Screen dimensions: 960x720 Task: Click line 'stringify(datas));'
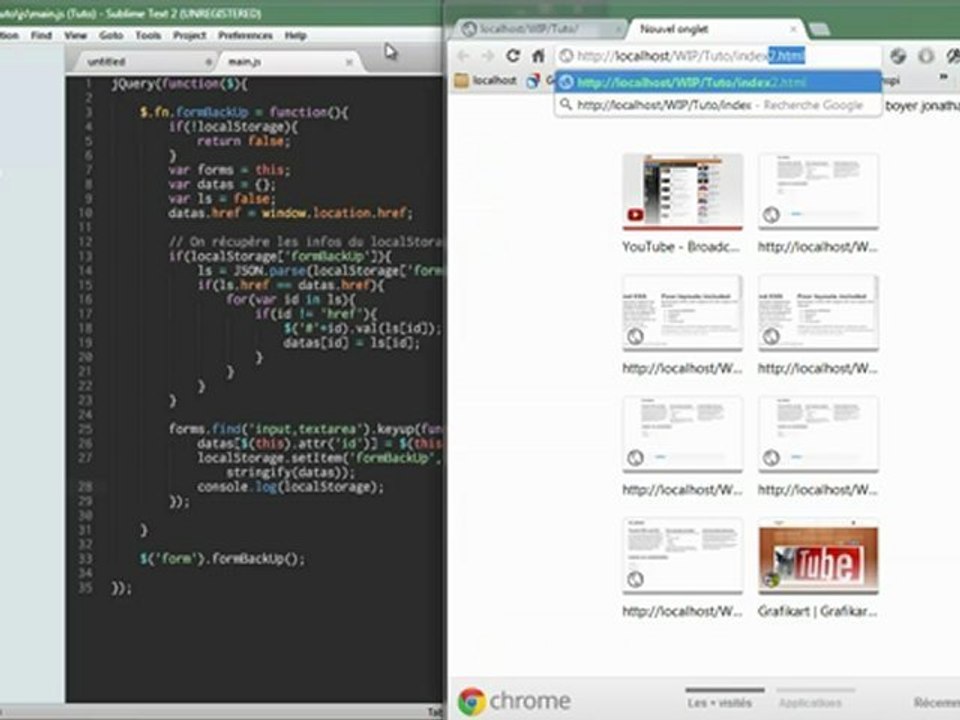(291, 473)
